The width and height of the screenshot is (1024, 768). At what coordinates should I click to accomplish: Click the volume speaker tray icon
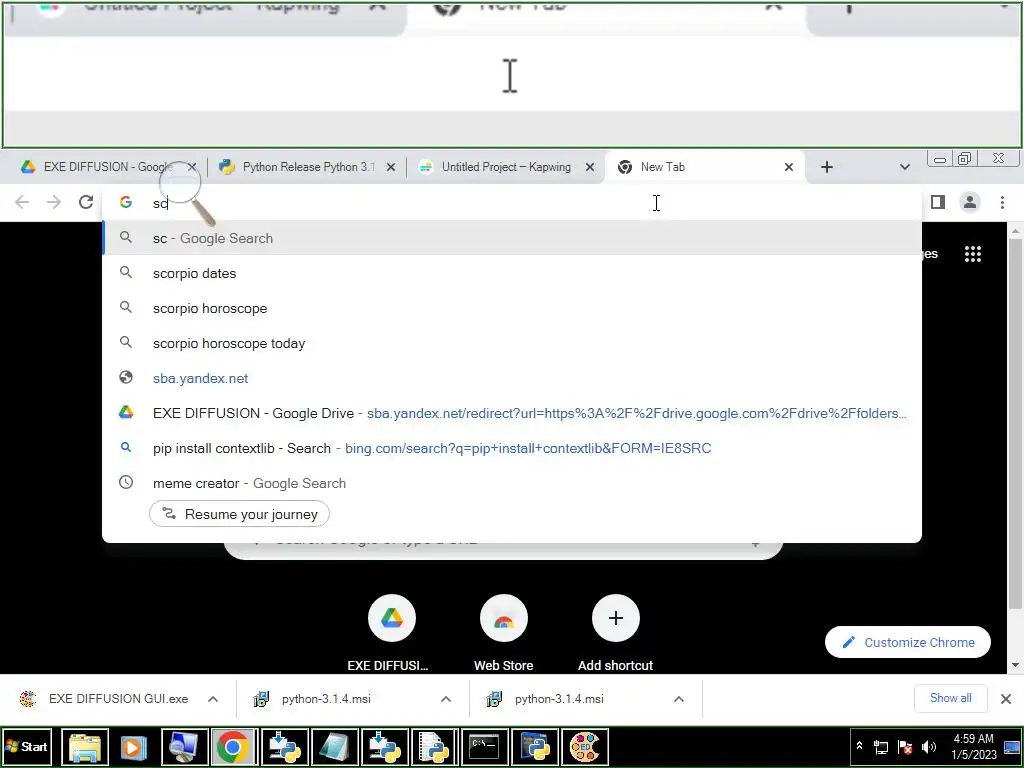tap(929, 747)
